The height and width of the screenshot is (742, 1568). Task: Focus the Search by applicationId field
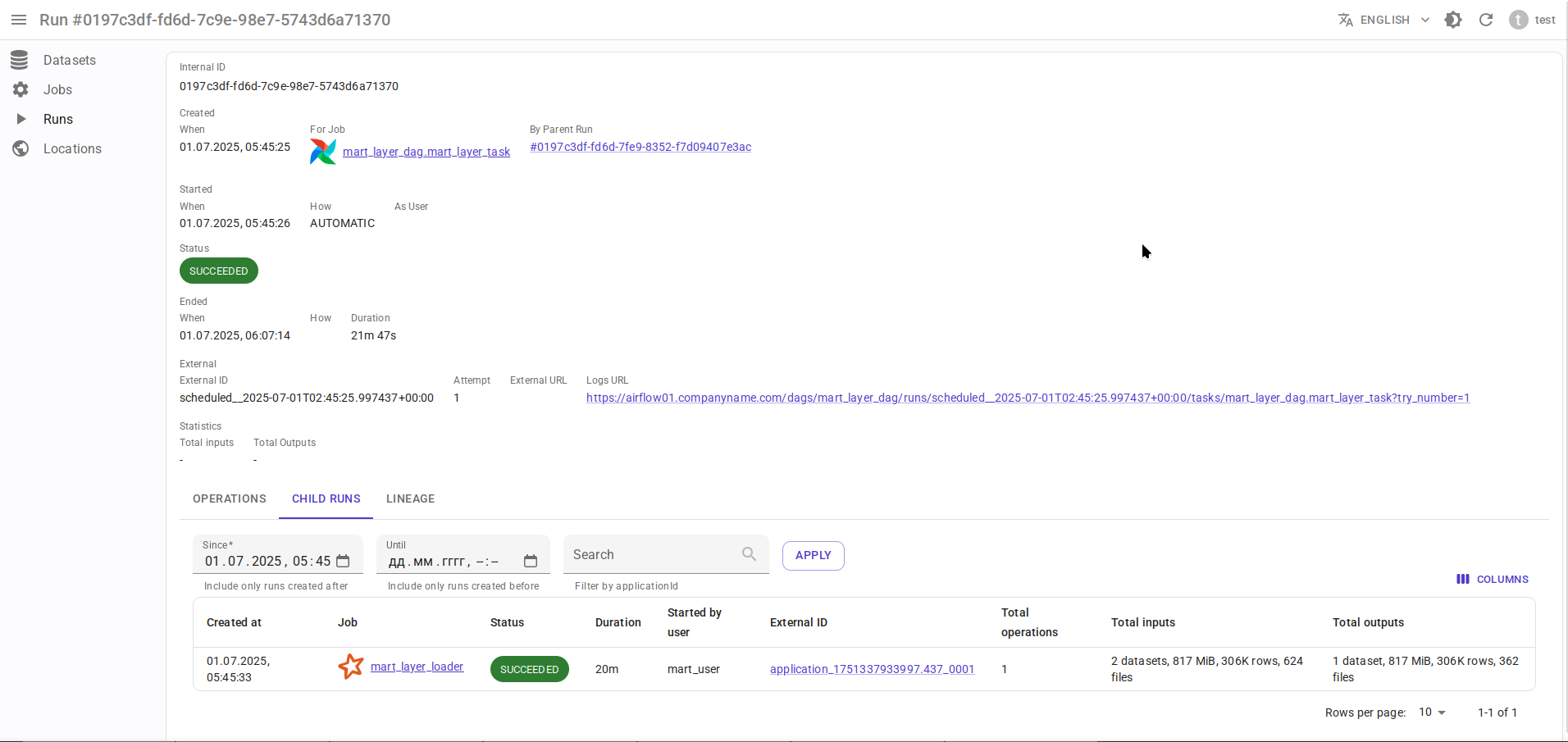pyautogui.click(x=652, y=555)
